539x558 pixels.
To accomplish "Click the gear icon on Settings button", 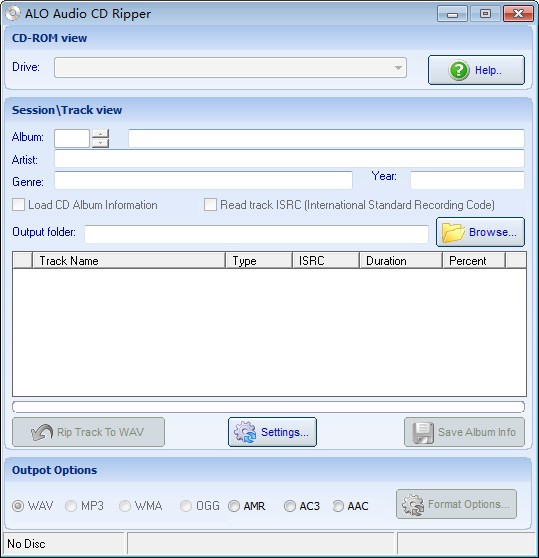I will pyautogui.click(x=245, y=432).
